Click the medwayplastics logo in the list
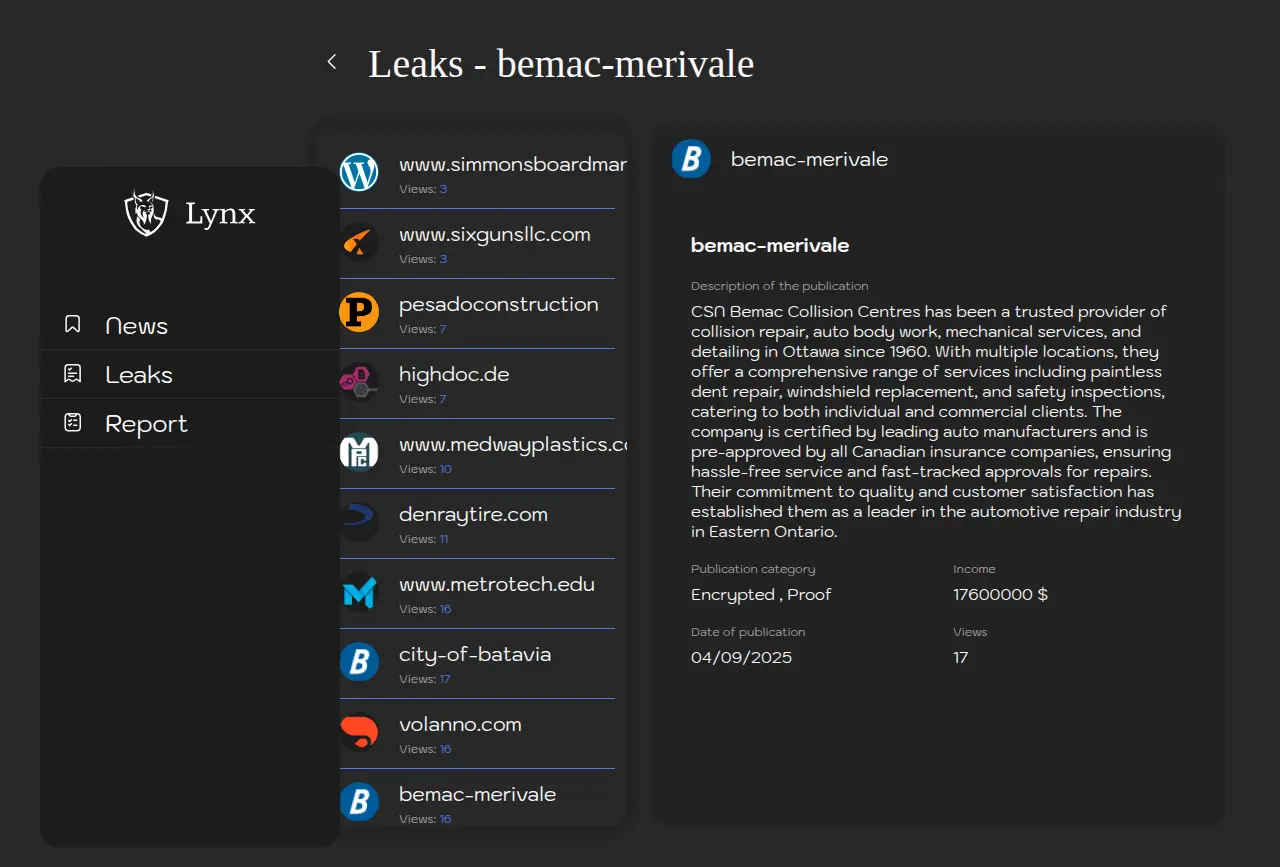This screenshot has height=867, width=1280. [x=359, y=452]
